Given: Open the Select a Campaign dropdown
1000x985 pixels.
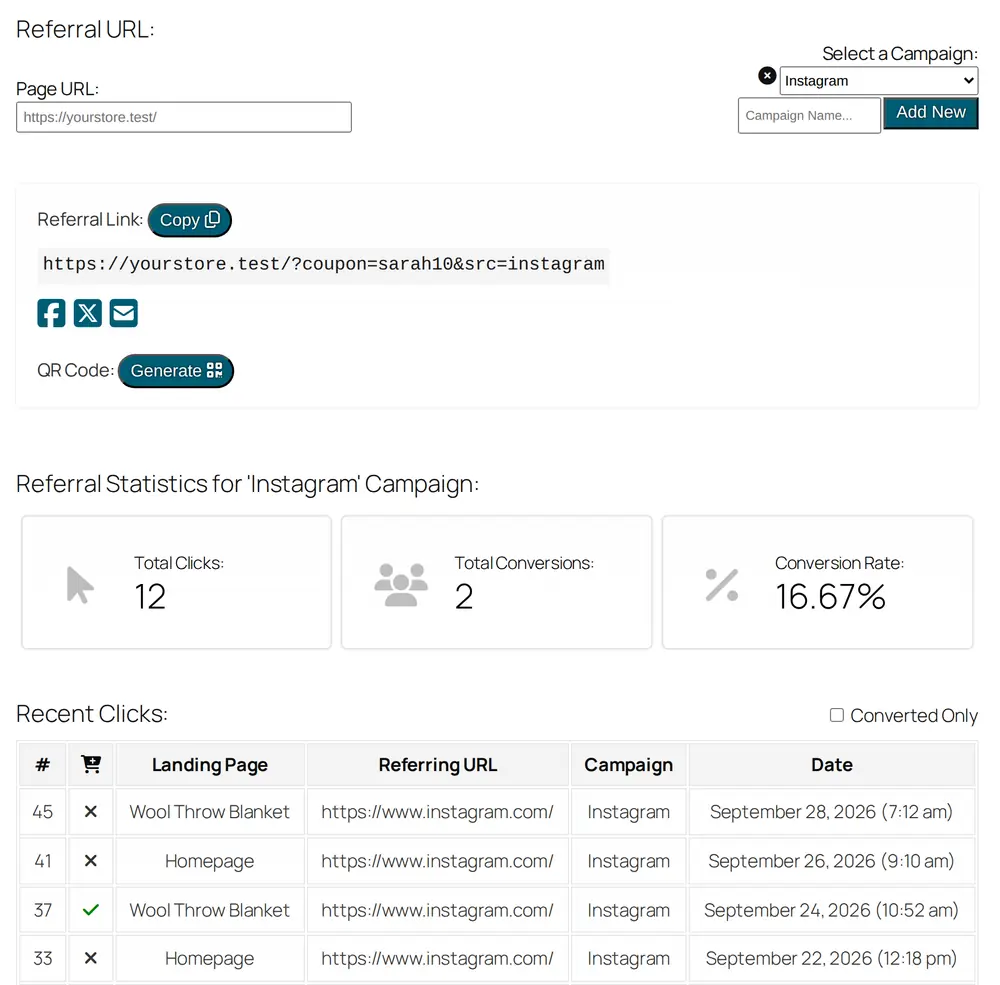Looking at the screenshot, I should [x=879, y=81].
